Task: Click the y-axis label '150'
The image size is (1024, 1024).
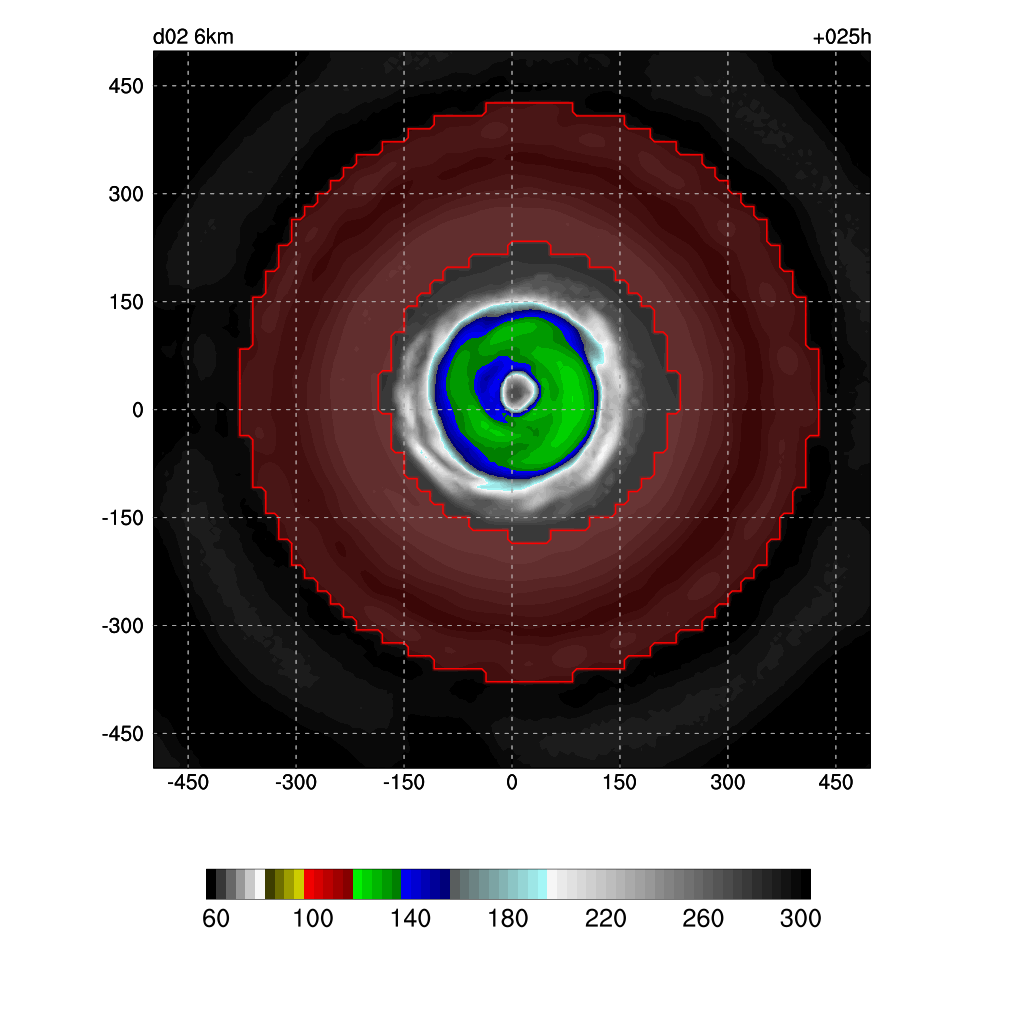Action: pos(125,302)
